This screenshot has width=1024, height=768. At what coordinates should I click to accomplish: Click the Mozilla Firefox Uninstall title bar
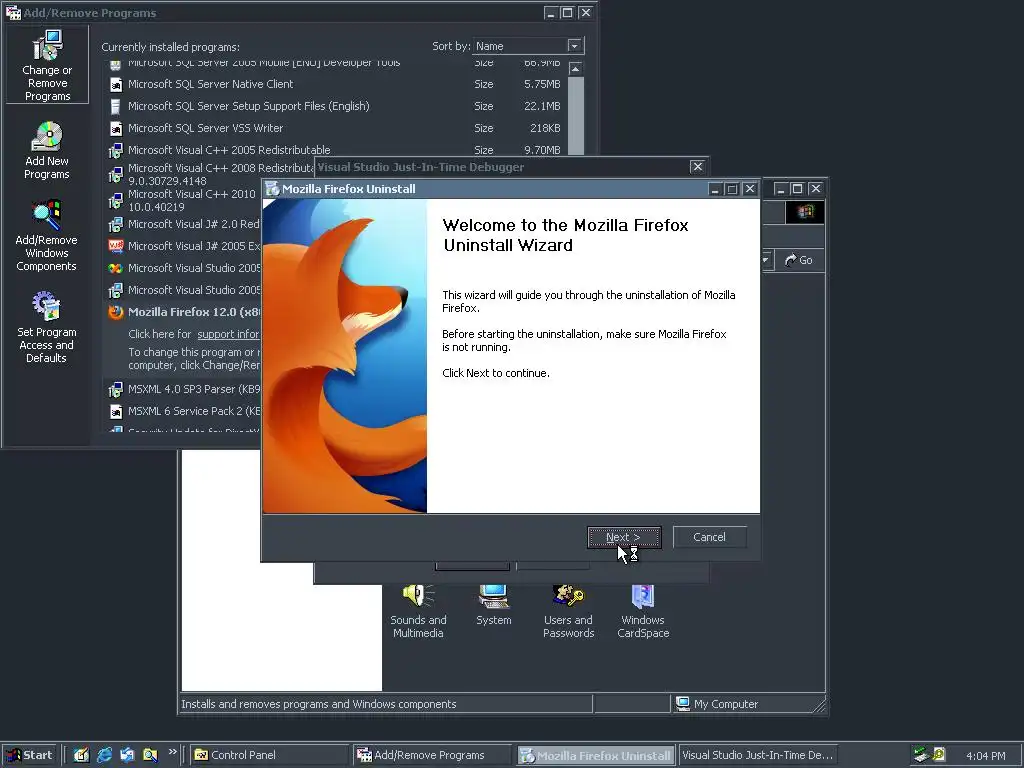point(485,189)
